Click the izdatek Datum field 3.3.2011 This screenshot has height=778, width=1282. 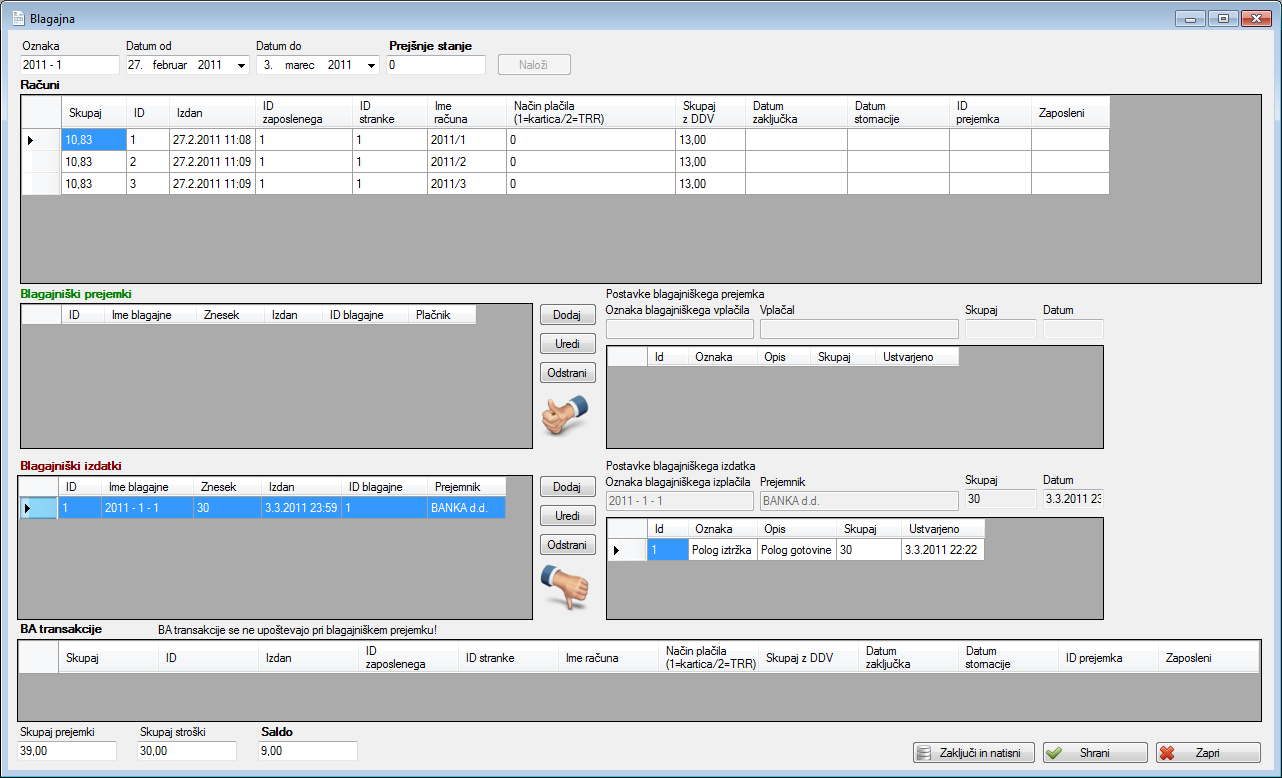pos(1073,501)
